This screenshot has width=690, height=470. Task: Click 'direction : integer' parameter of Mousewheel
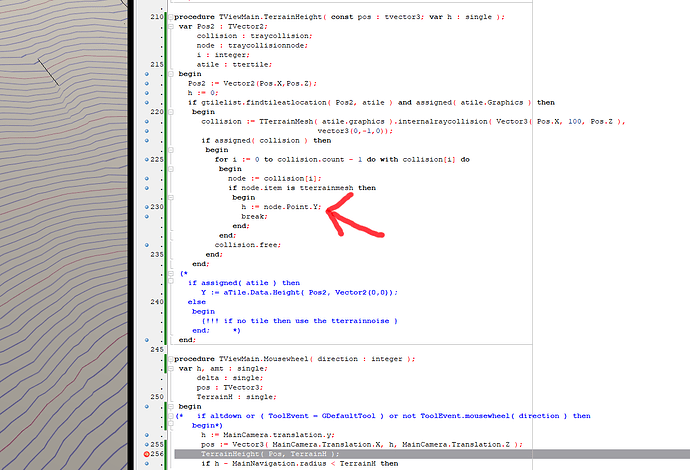(360, 359)
